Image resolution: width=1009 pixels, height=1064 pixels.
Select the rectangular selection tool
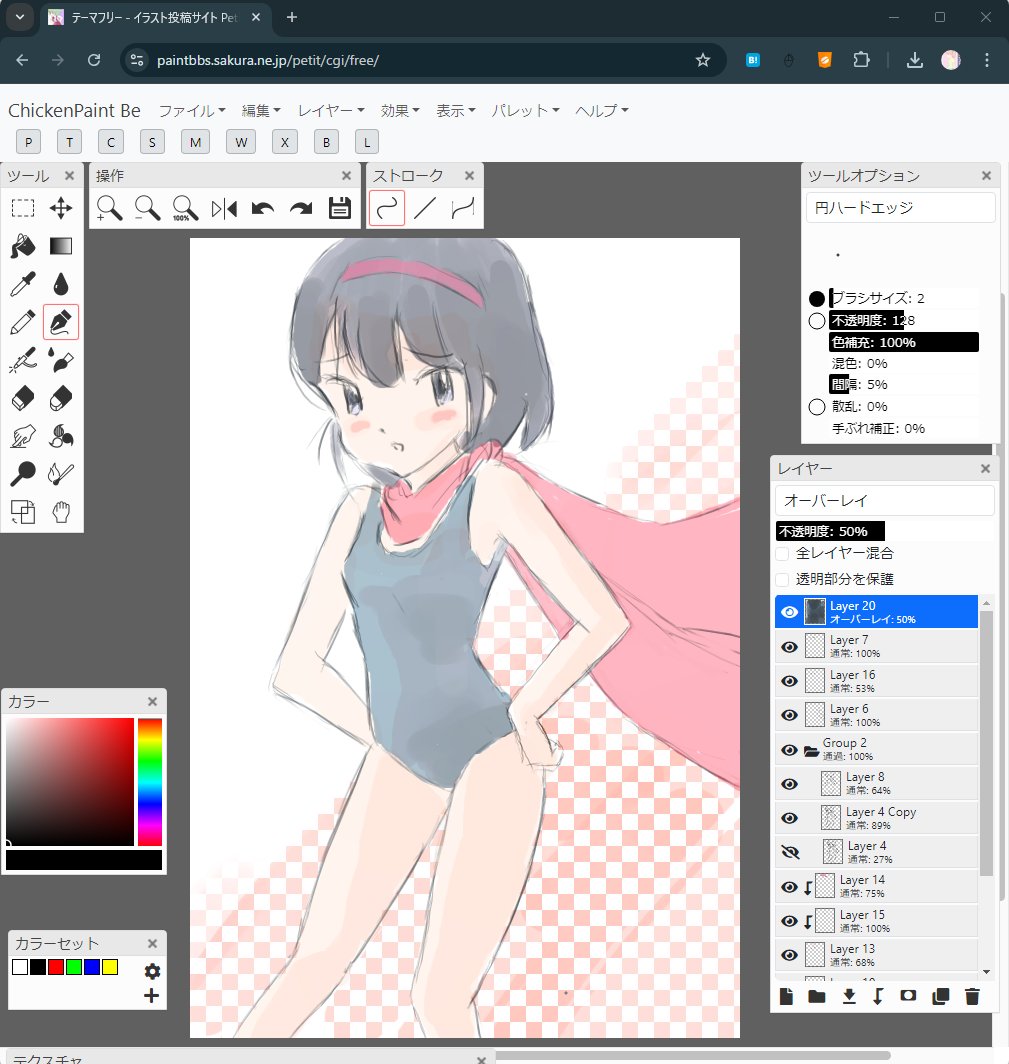[x=23, y=208]
